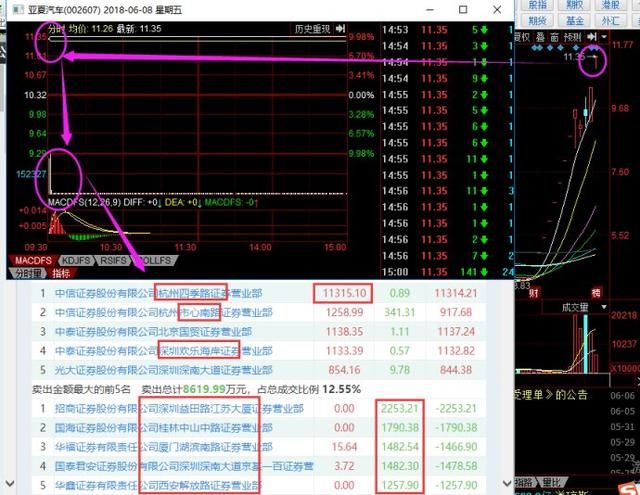Click net amount 917.68 cell

point(456,312)
